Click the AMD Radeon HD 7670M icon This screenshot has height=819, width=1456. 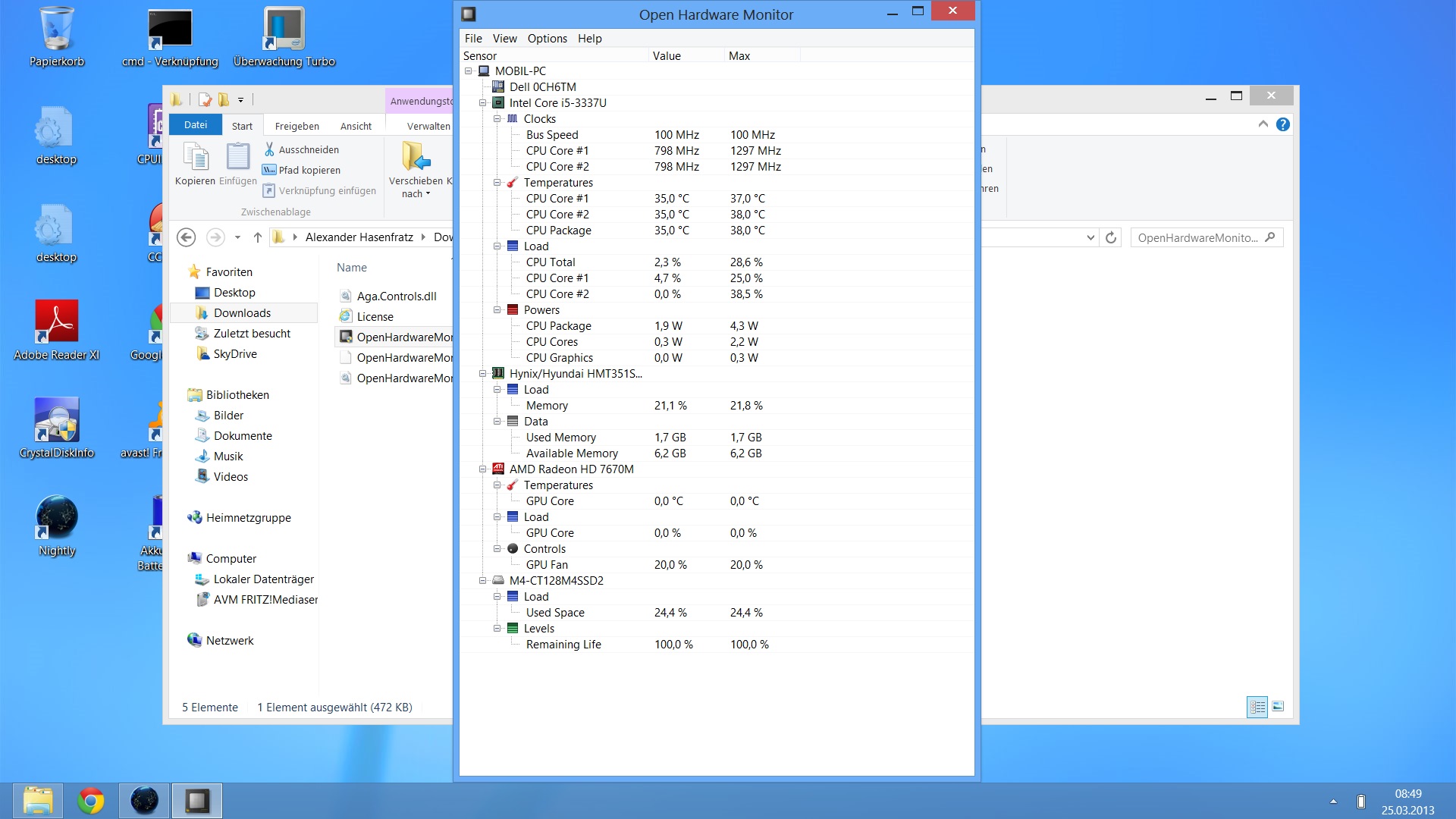(498, 469)
